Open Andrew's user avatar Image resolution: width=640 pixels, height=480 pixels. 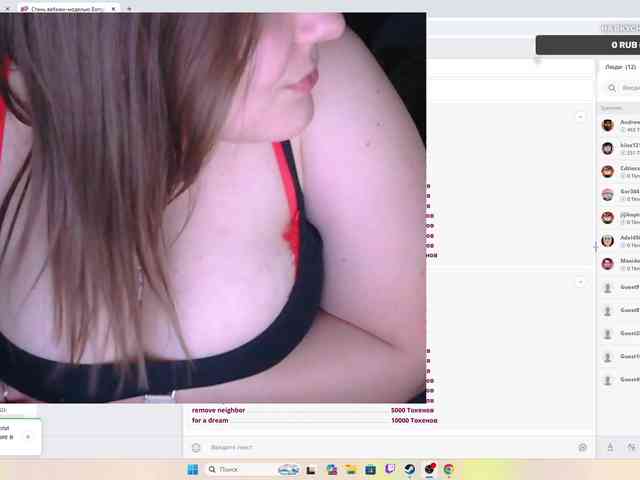point(607,125)
